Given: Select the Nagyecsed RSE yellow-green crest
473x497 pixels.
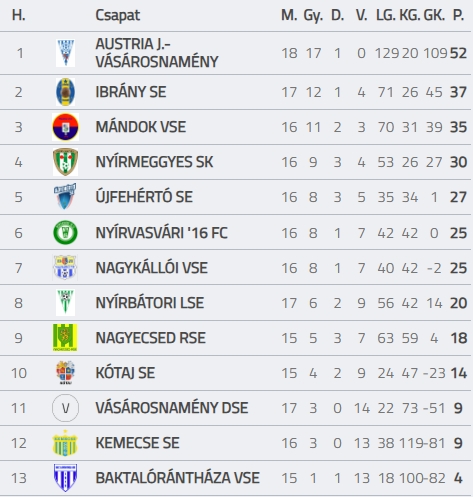Looking at the screenshot, I should click(x=65, y=338).
